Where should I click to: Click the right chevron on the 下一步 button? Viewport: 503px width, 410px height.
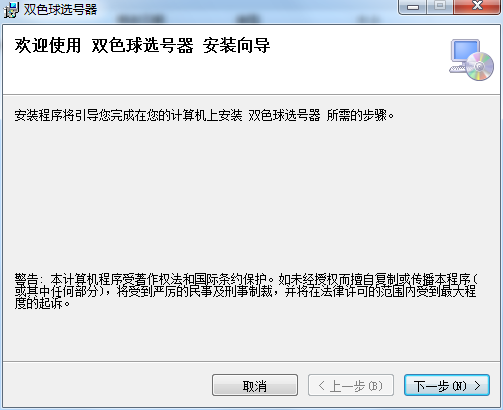click(477, 386)
